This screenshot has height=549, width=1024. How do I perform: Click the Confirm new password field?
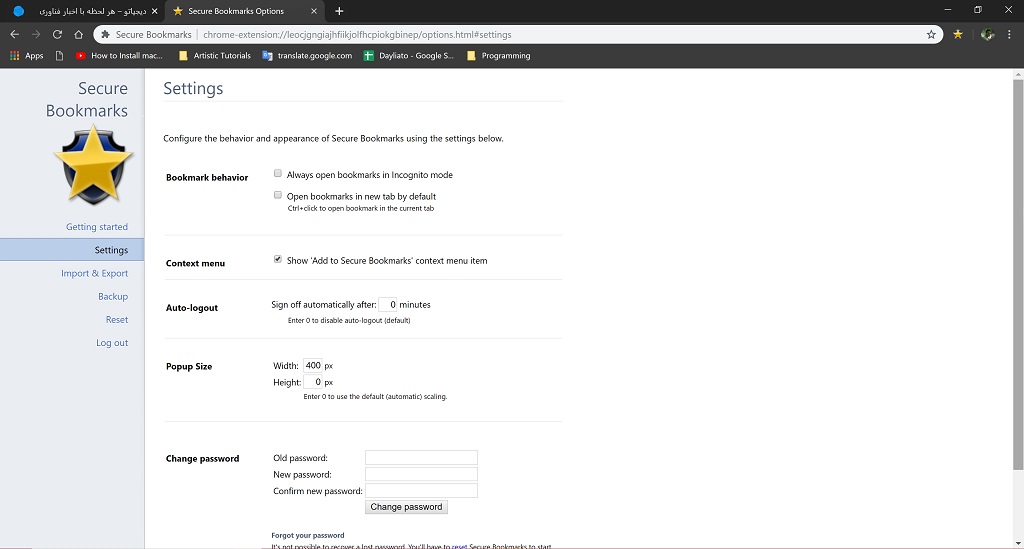pyautogui.click(x=421, y=490)
